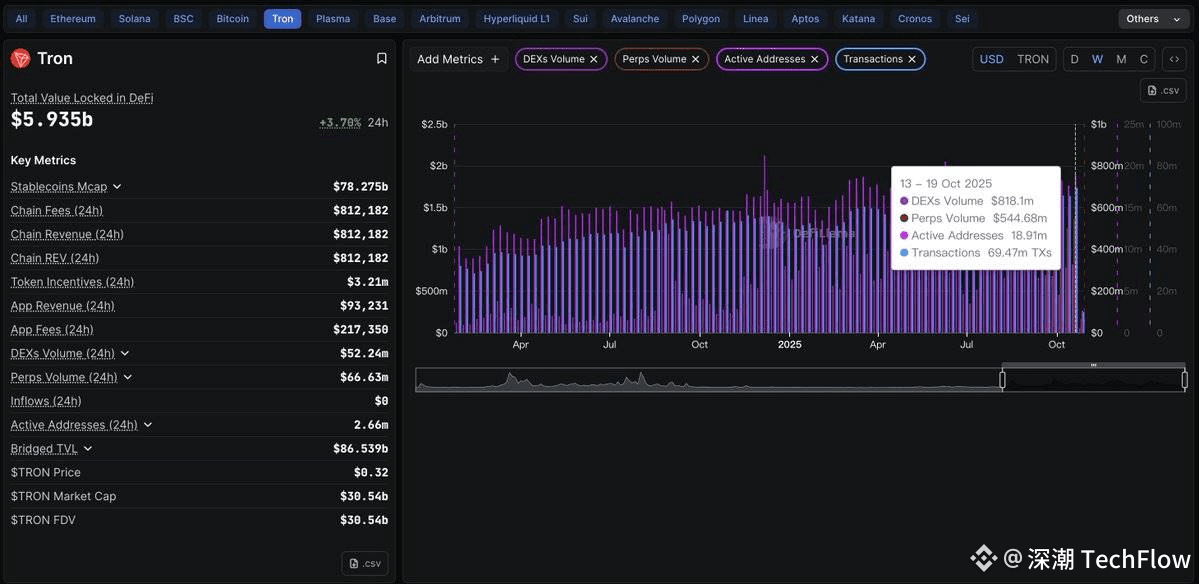Select cumulative (C) chart view
Screen dimensions: 1199x584
click(1144, 59)
